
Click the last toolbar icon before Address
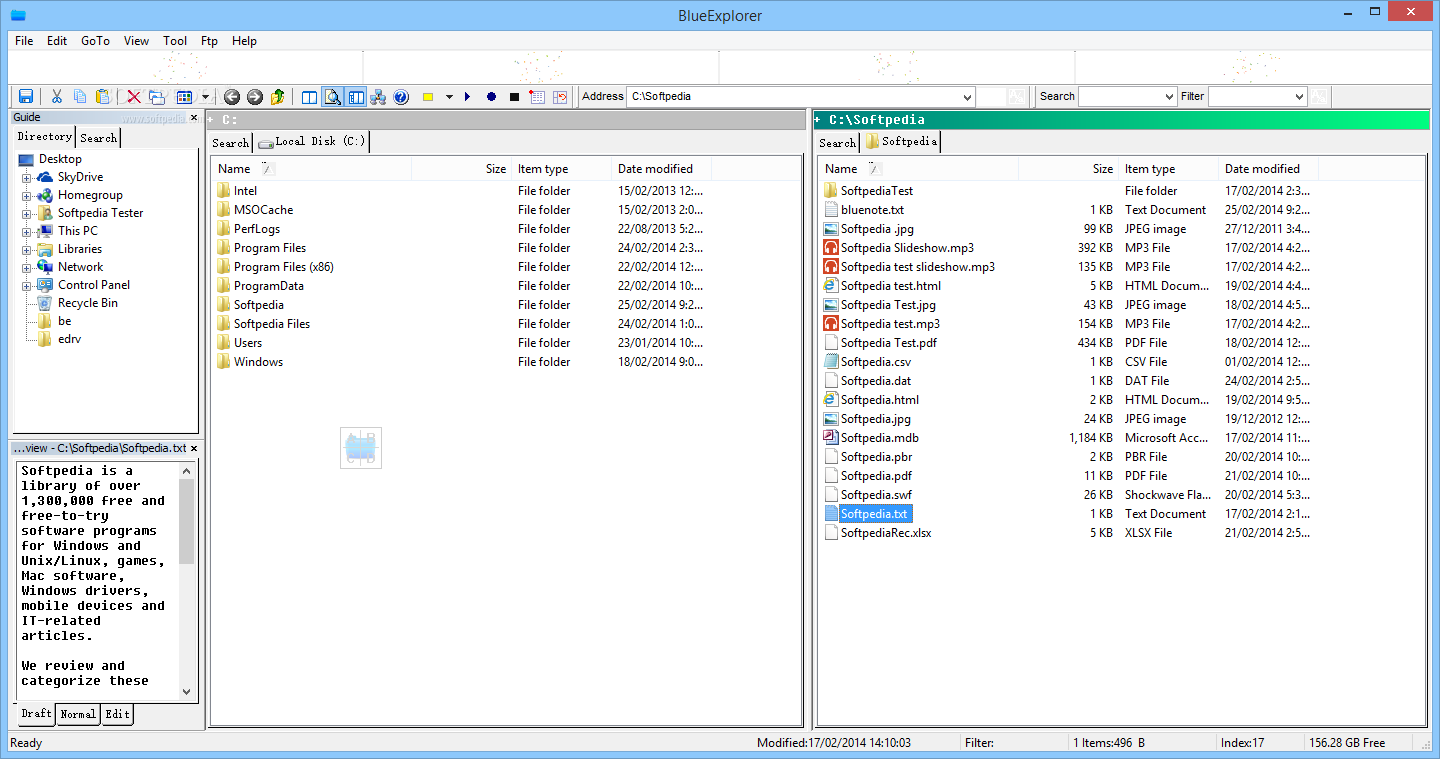pyautogui.click(x=560, y=97)
